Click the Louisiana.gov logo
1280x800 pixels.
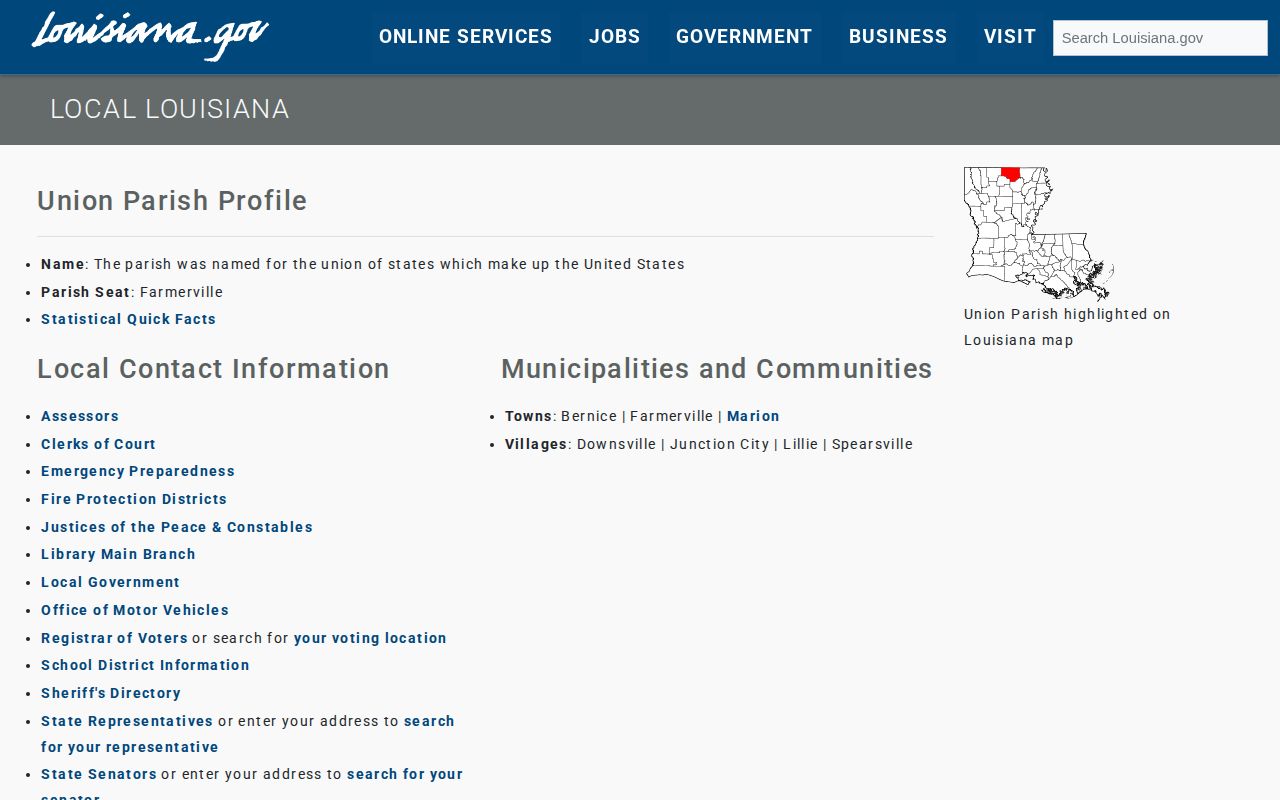[x=150, y=36]
